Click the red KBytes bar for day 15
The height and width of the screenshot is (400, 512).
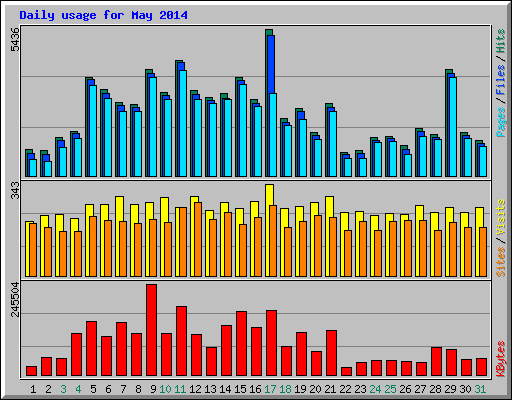coord(241,344)
